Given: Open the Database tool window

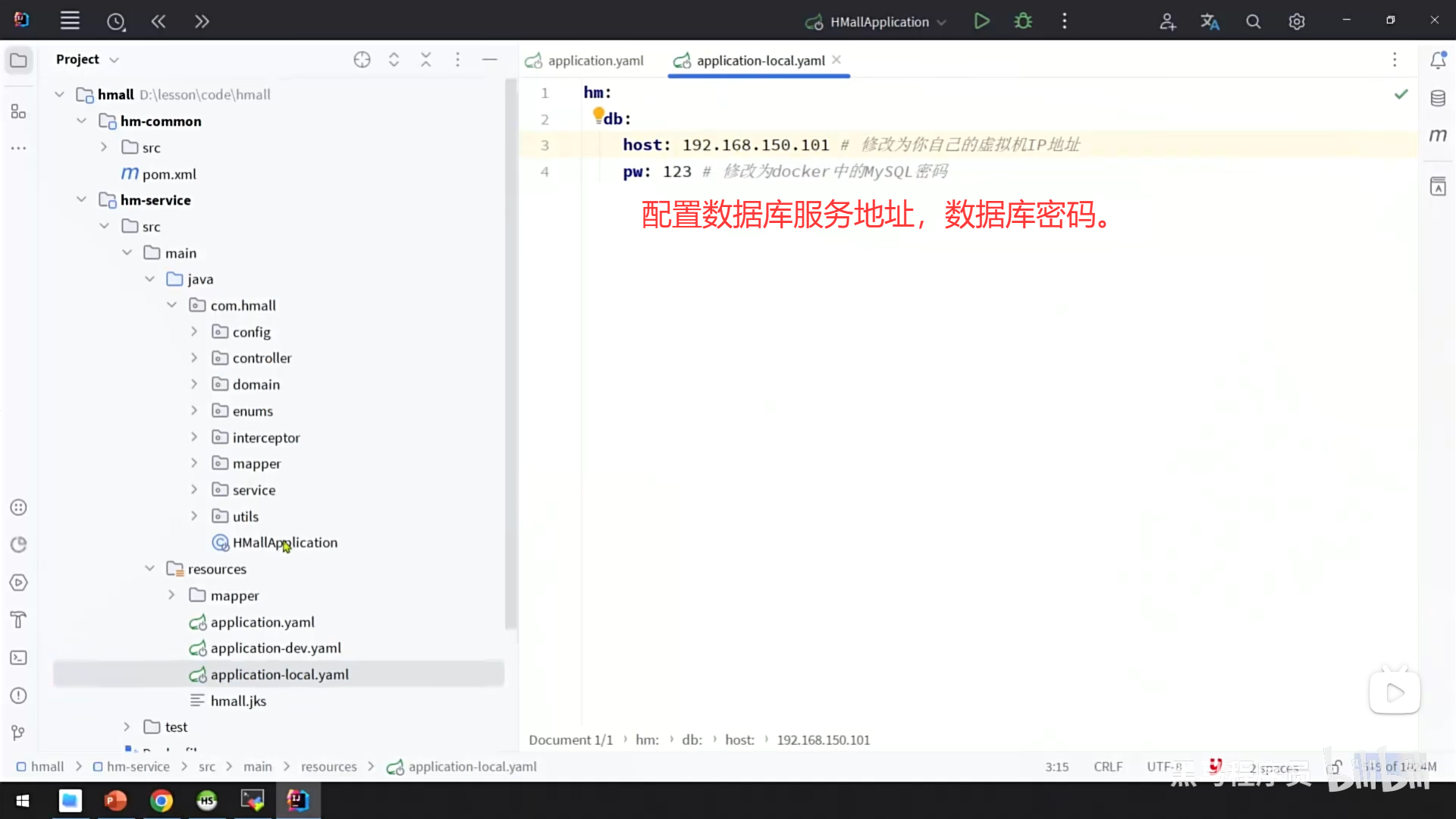Looking at the screenshot, I should coord(1438,97).
